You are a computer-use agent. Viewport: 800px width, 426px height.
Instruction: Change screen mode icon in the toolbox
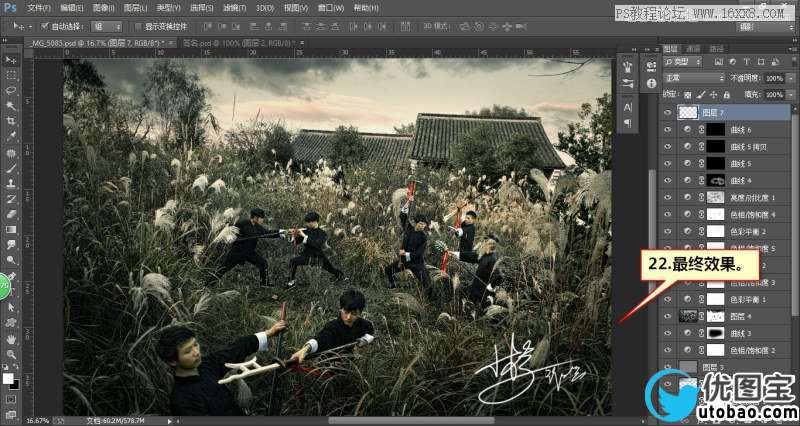tap(10, 414)
